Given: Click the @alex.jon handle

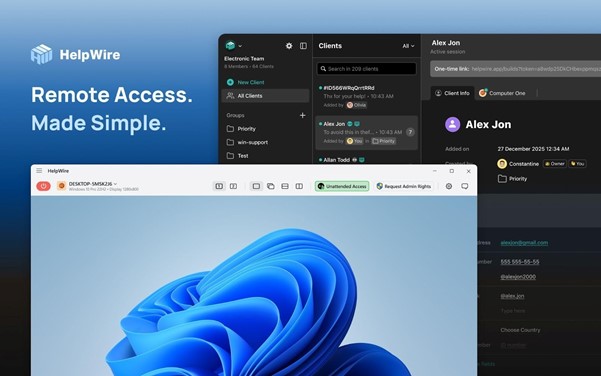Looking at the screenshot, I should (512, 296).
